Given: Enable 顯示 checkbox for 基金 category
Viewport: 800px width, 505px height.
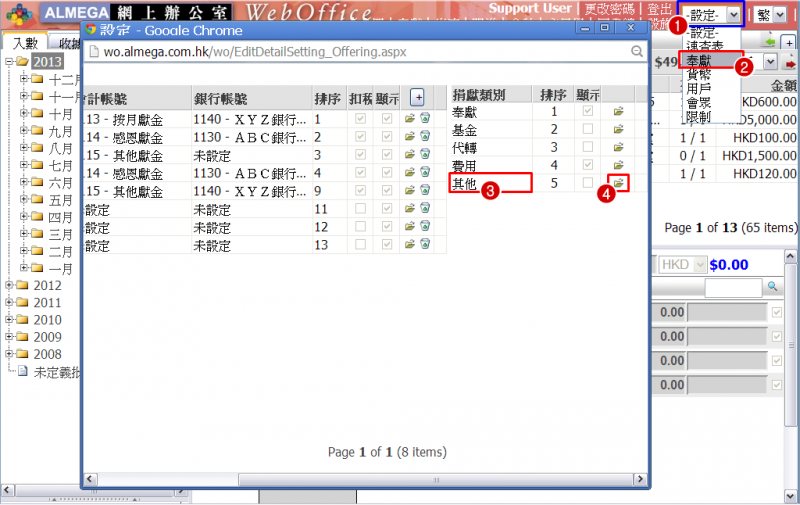Looking at the screenshot, I should click(x=588, y=129).
